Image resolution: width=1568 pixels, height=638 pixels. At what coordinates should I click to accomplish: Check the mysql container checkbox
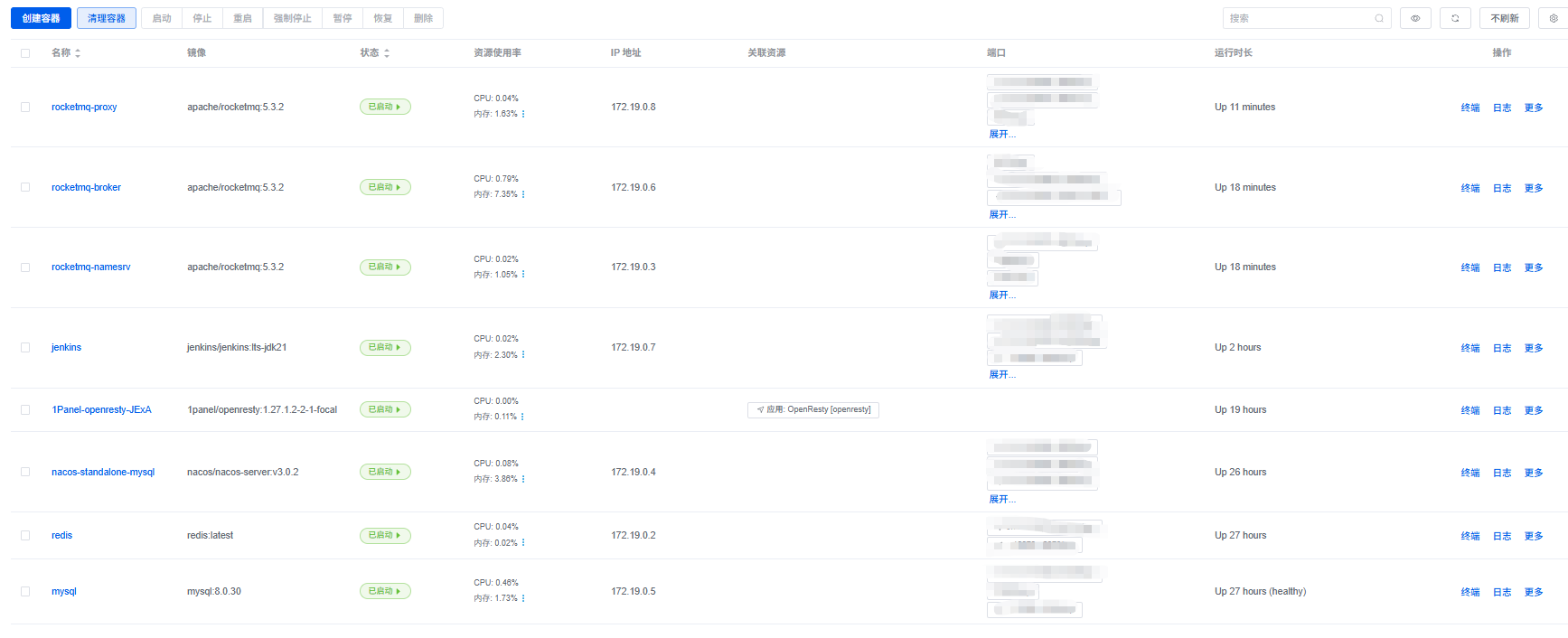pos(25,592)
